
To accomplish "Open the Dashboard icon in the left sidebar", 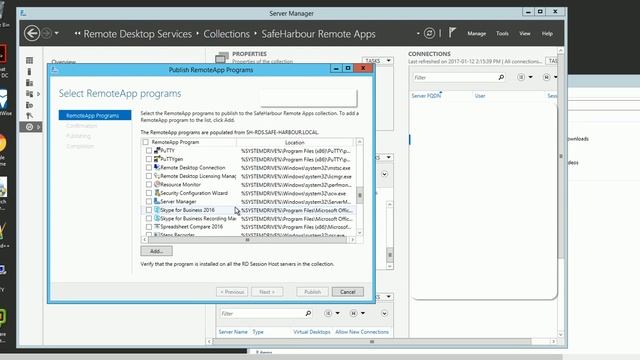I will click(x=29, y=60).
